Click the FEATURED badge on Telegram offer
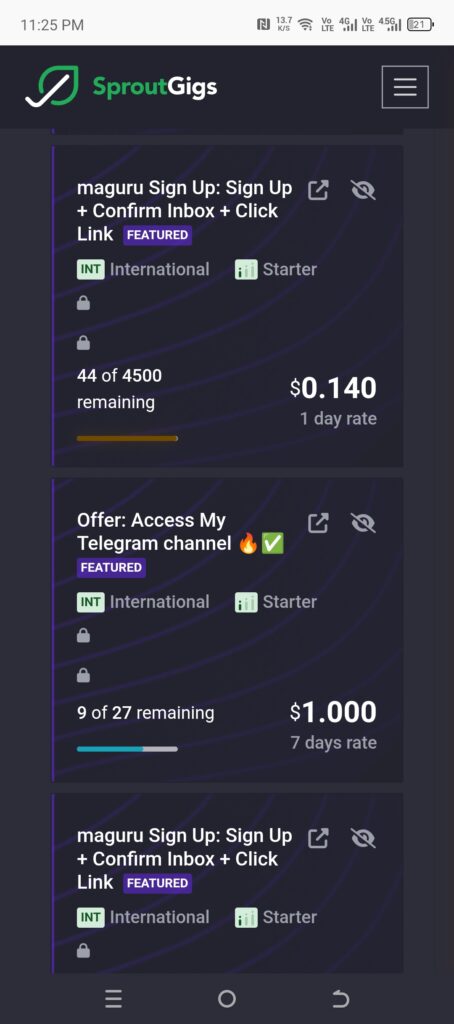This screenshot has width=454, height=1024. pyautogui.click(x=111, y=568)
